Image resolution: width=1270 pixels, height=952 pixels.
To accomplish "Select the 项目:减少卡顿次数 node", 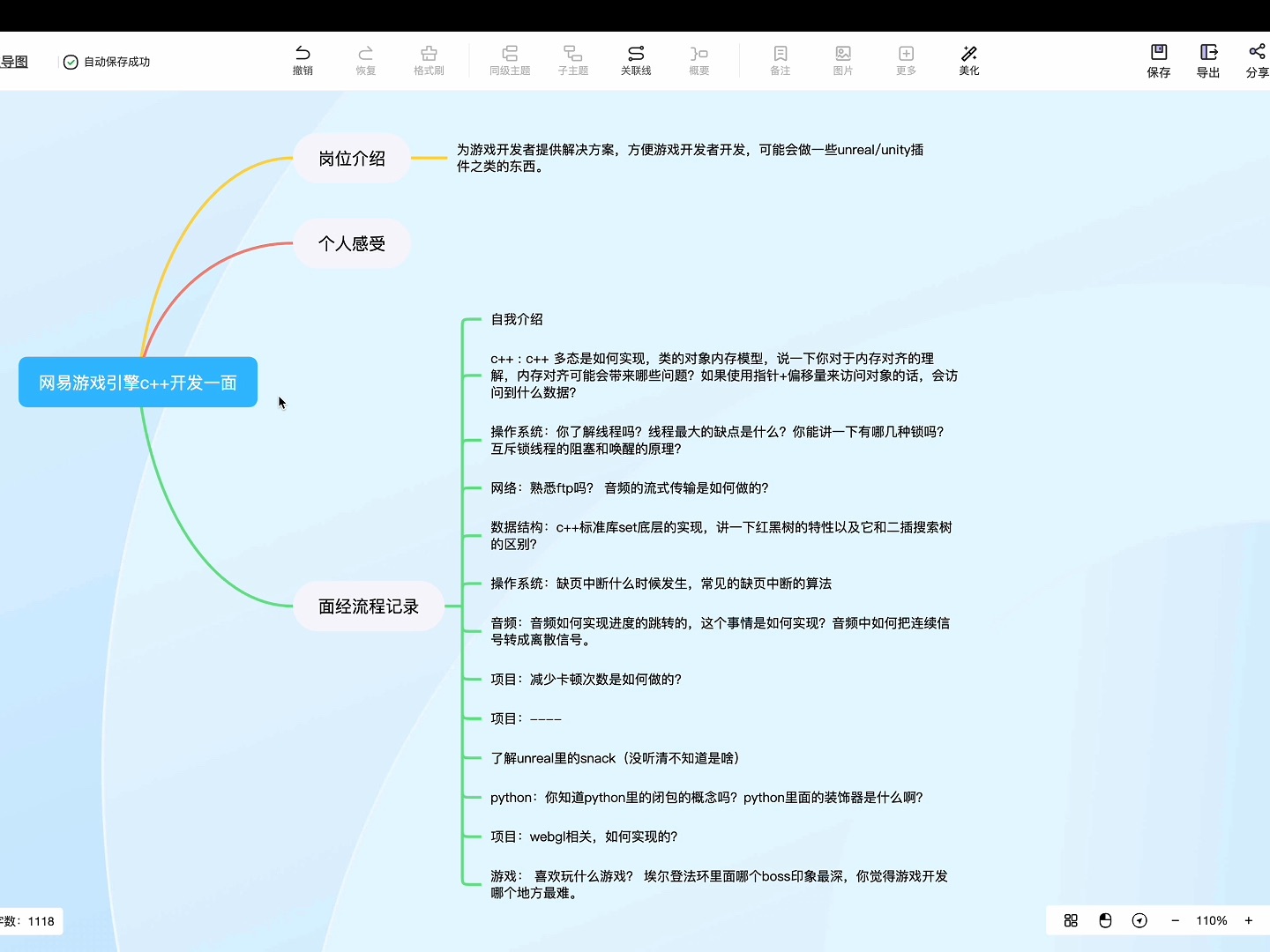I will [x=586, y=680].
